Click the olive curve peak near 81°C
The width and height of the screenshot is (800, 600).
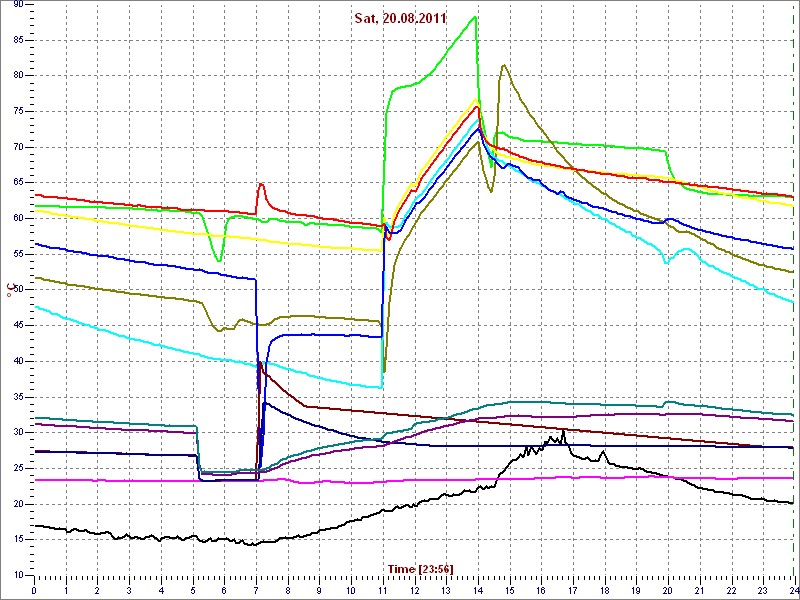[504, 65]
